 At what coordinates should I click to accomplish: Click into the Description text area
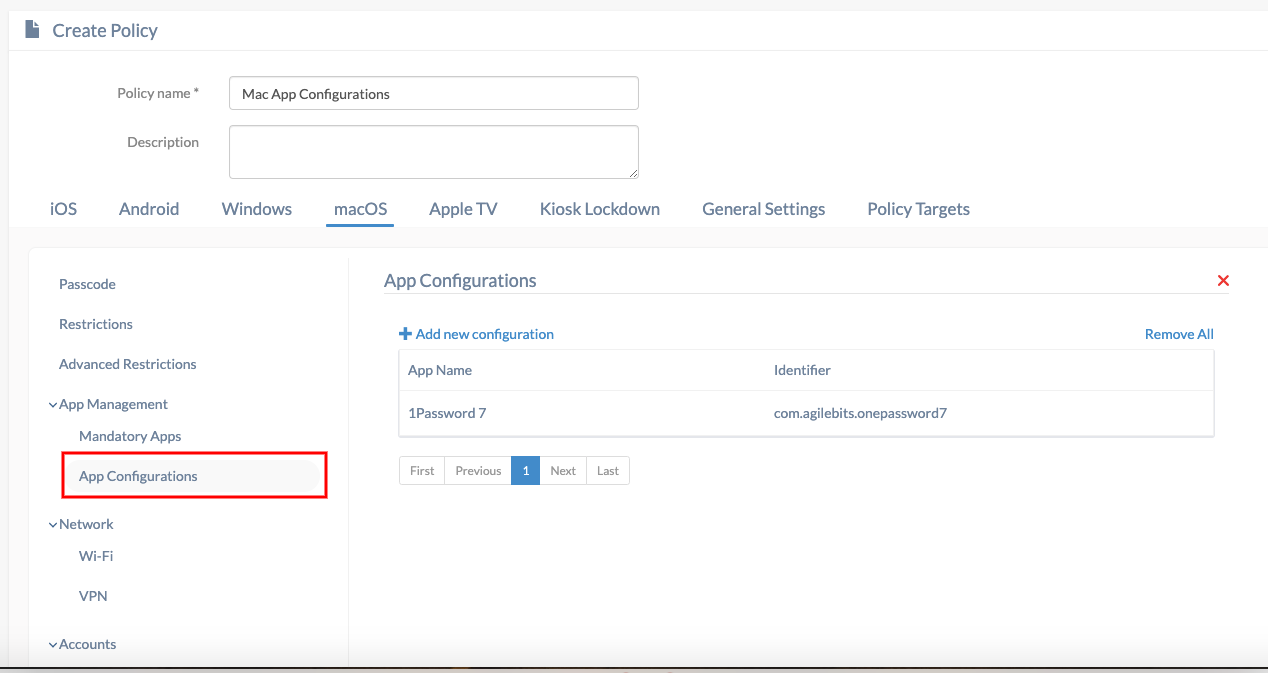[434, 152]
